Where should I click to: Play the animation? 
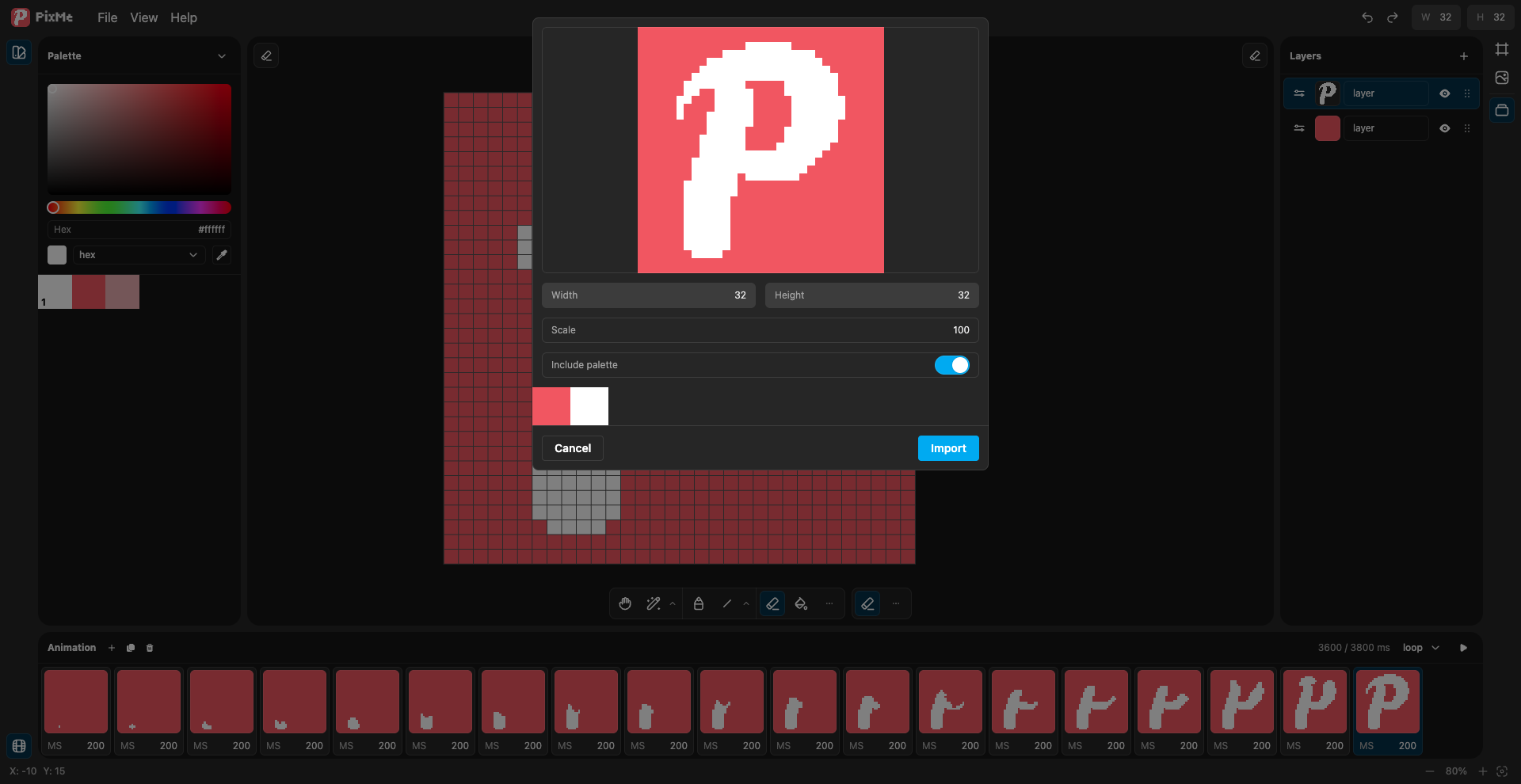pos(1464,648)
